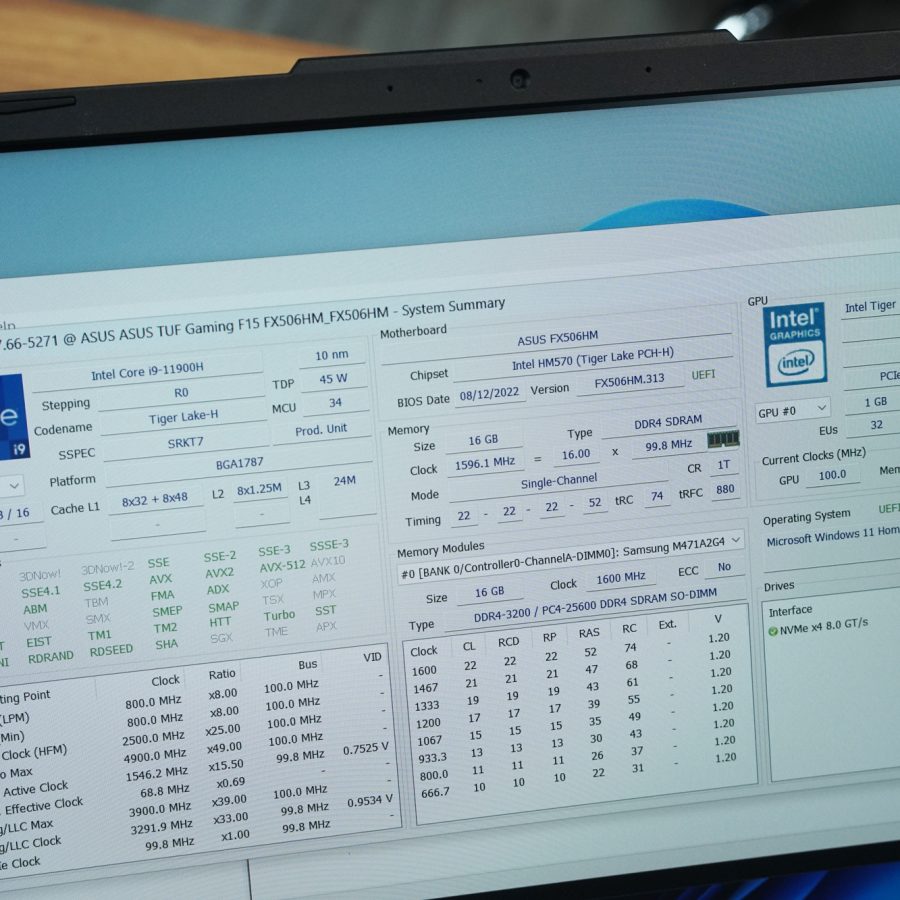The height and width of the screenshot is (900, 900).
Task: Click the 0.9534 V VID value
Action: (370, 801)
